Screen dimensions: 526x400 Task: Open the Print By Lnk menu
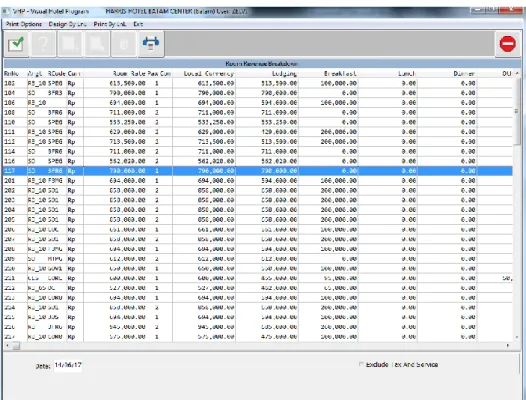110,24
